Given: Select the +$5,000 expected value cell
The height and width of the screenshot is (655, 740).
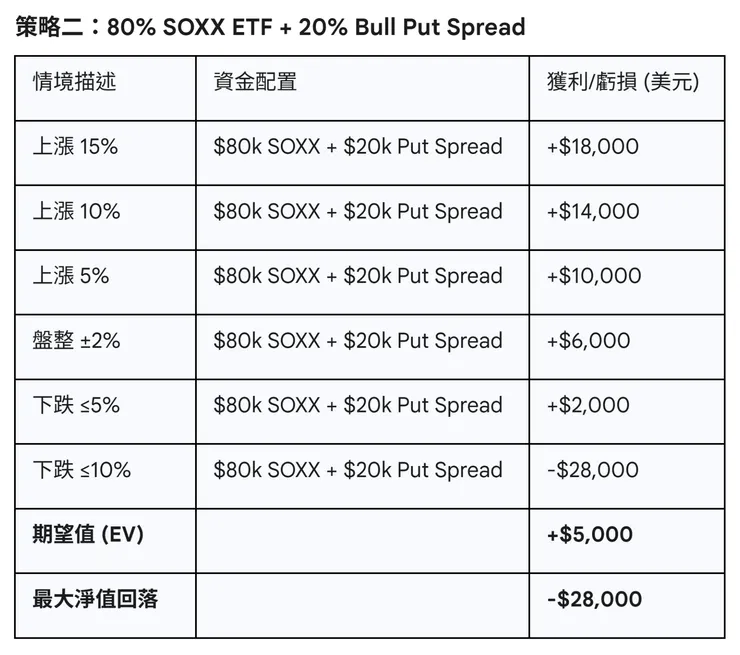Looking at the screenshot, I should 589,535.
